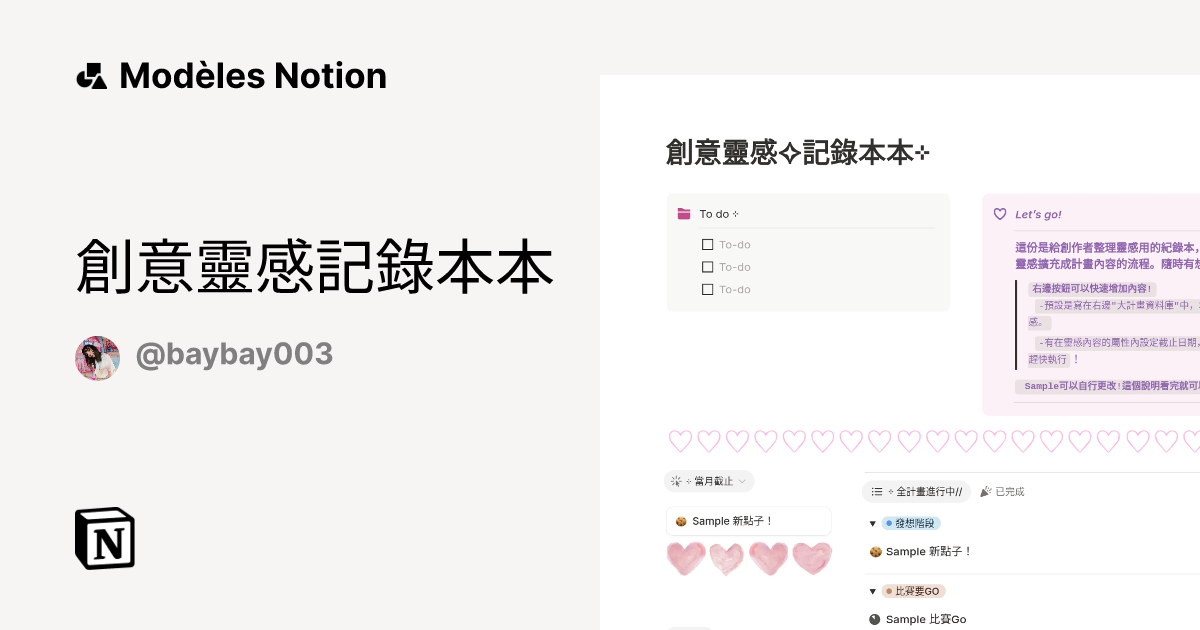Check the third To-do checkbox
Screen dimensions: 1200x630
pyautogui.click(x=708, y=289)
